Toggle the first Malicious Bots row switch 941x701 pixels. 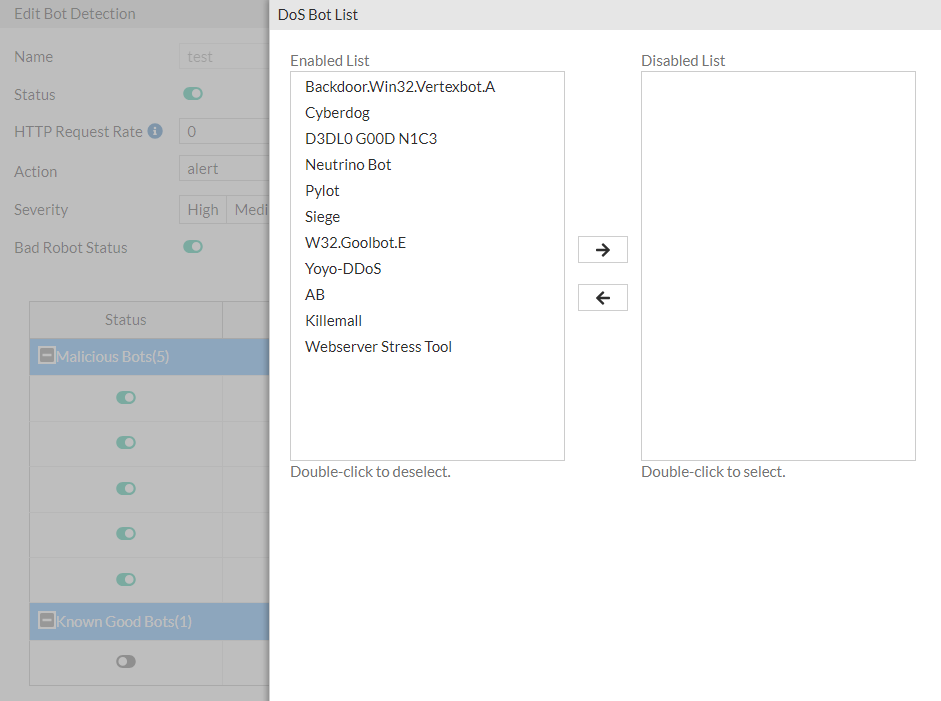click(125, 397)
